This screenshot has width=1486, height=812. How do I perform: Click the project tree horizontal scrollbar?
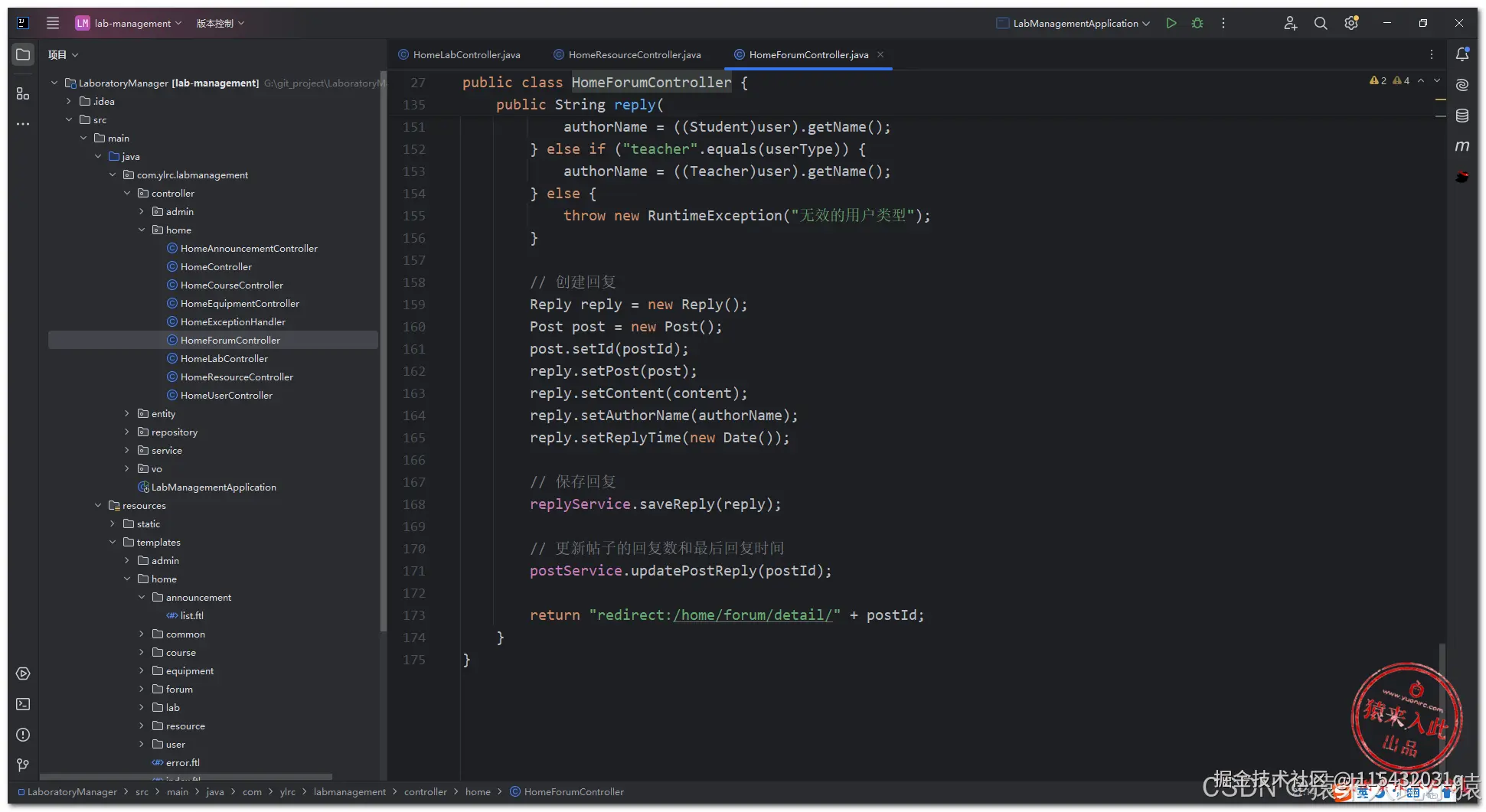click(x=186, y=777)
